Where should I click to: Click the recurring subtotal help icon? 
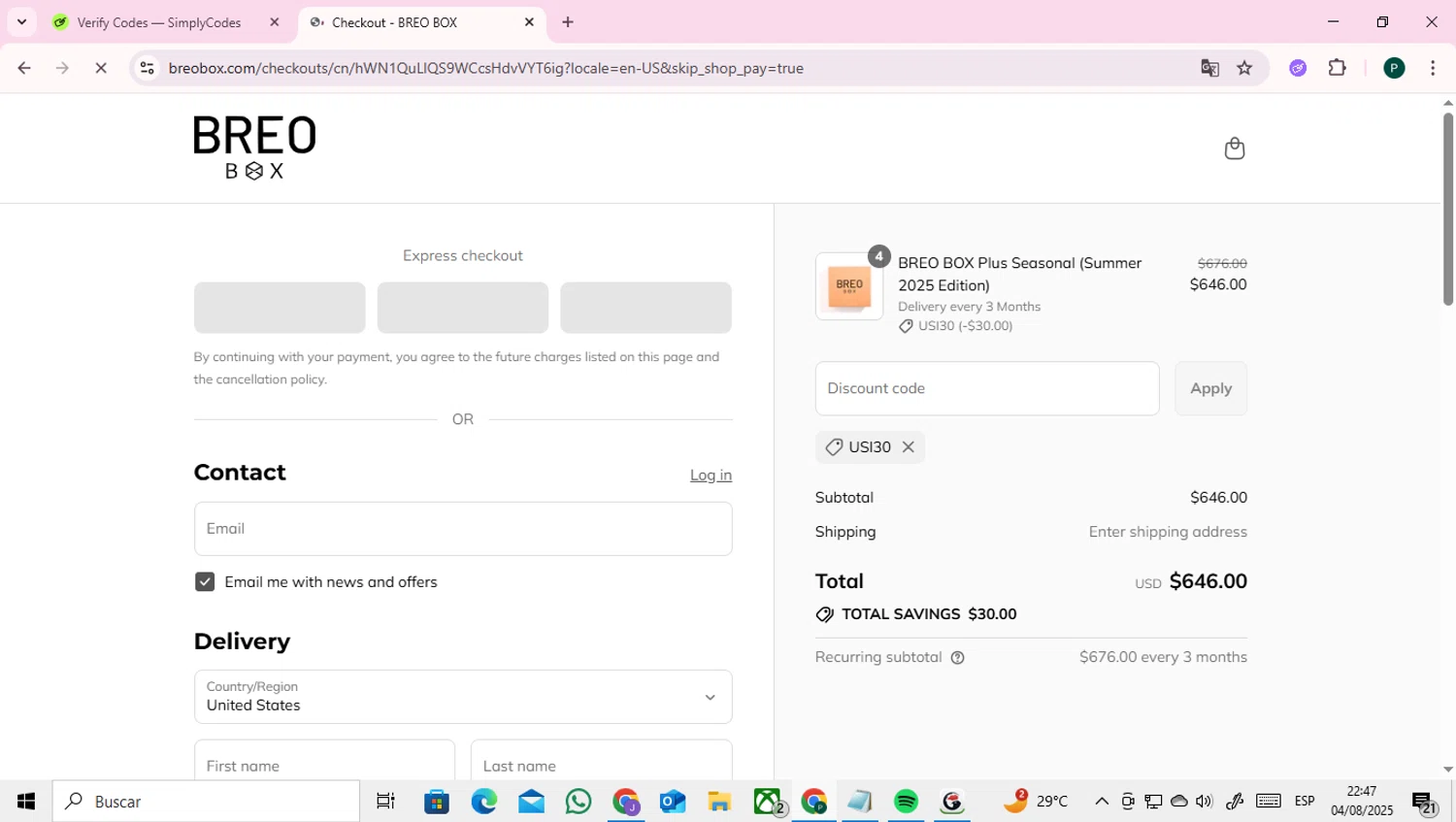click(x=957, y=658)
